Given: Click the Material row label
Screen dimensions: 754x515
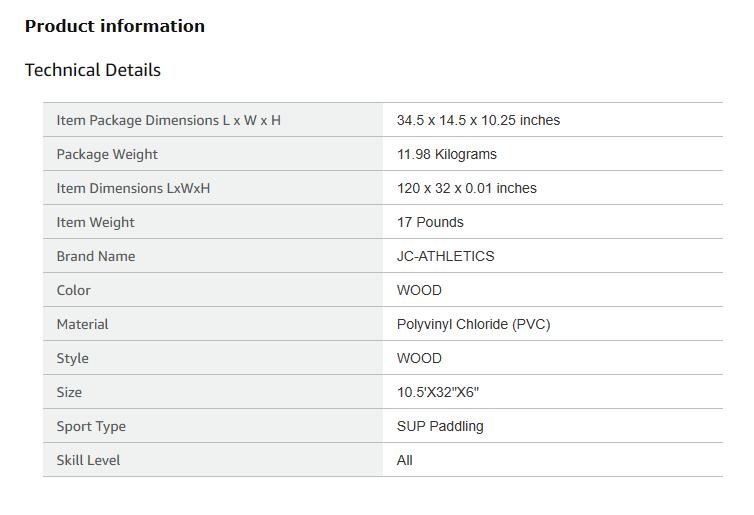Looking at the screenshot, I should point(82,324).
